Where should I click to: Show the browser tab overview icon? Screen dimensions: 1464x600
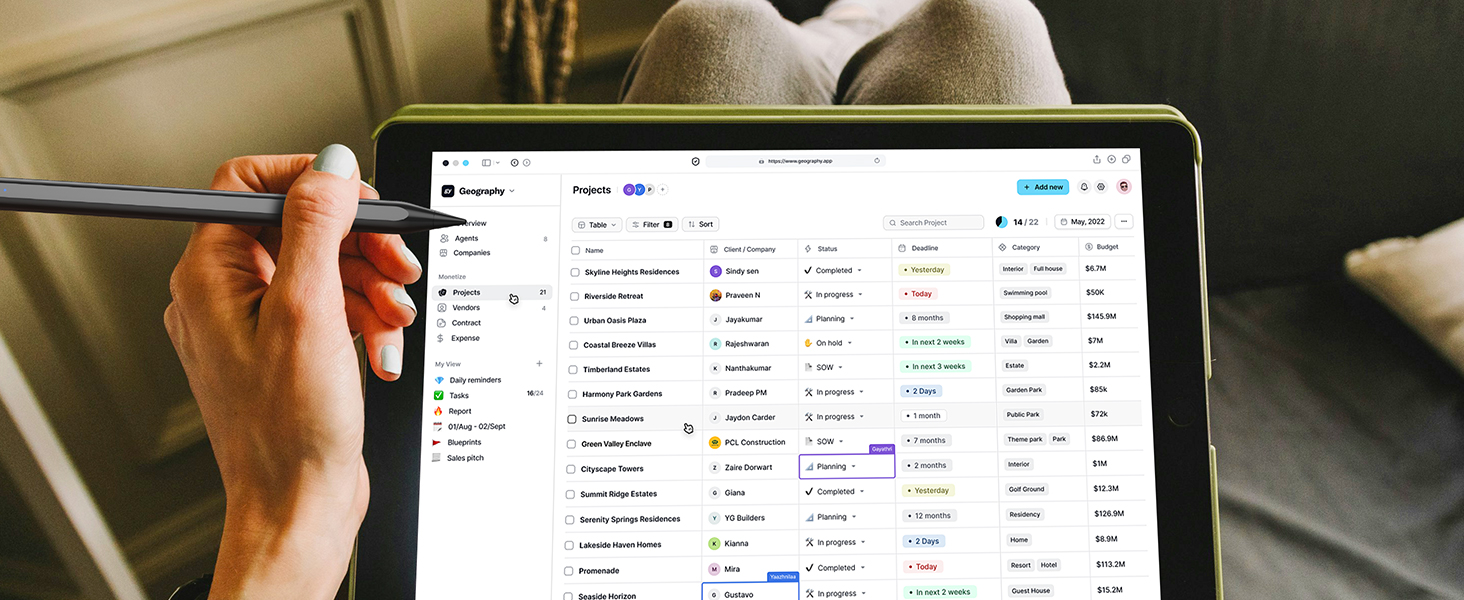1126,159
